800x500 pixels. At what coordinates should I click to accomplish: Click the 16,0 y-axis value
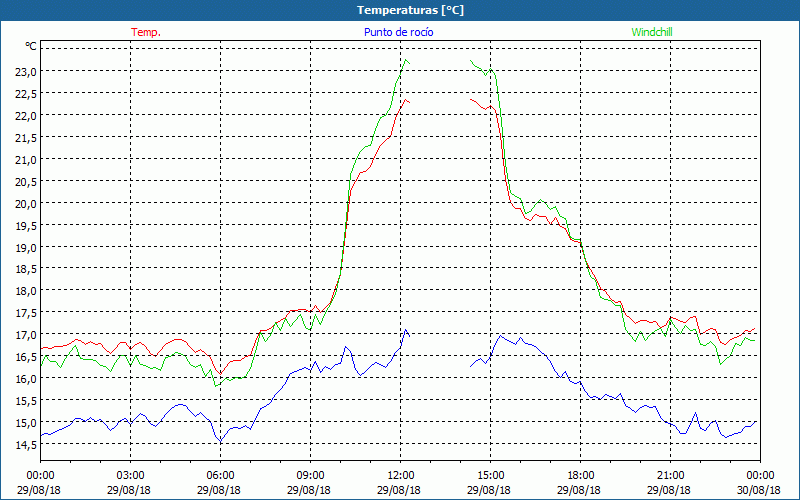26,379
